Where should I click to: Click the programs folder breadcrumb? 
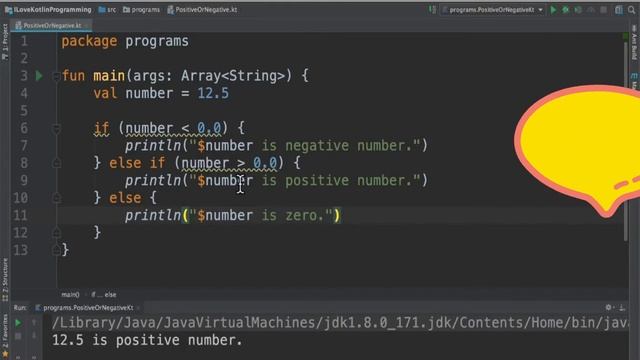coord(141,9)
